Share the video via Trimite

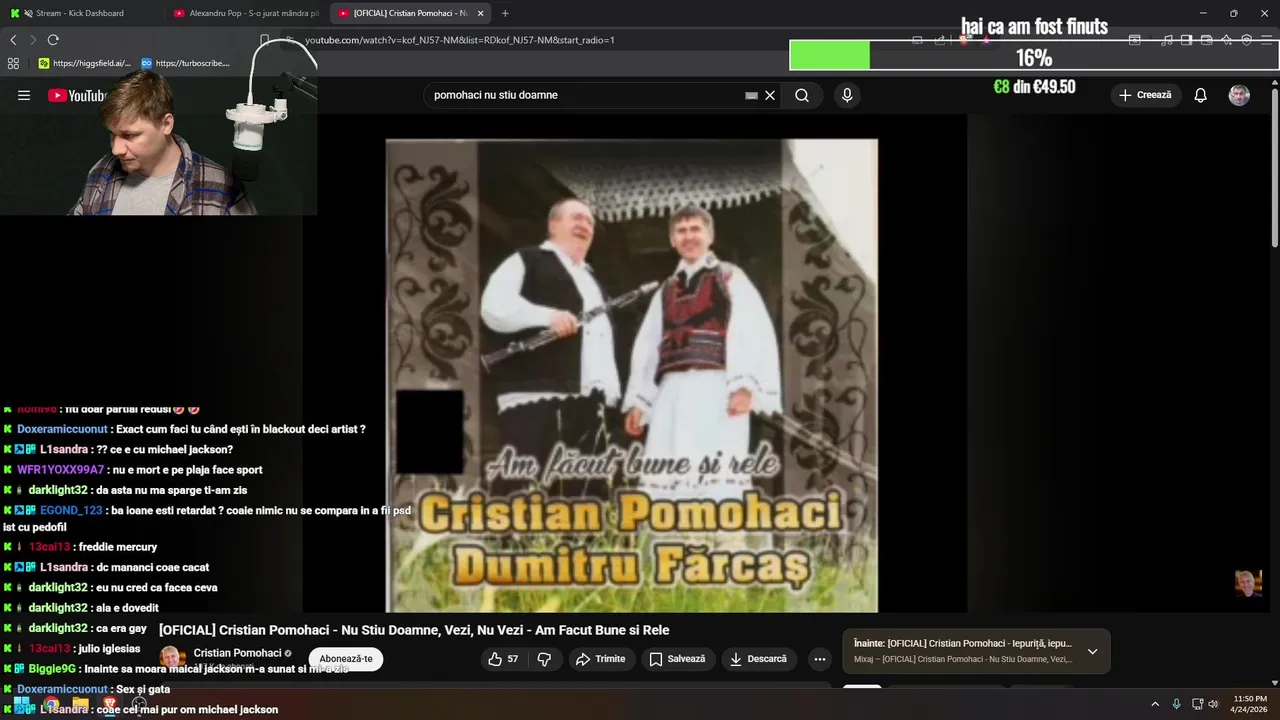pyautogui.click(x=601, y=659)
